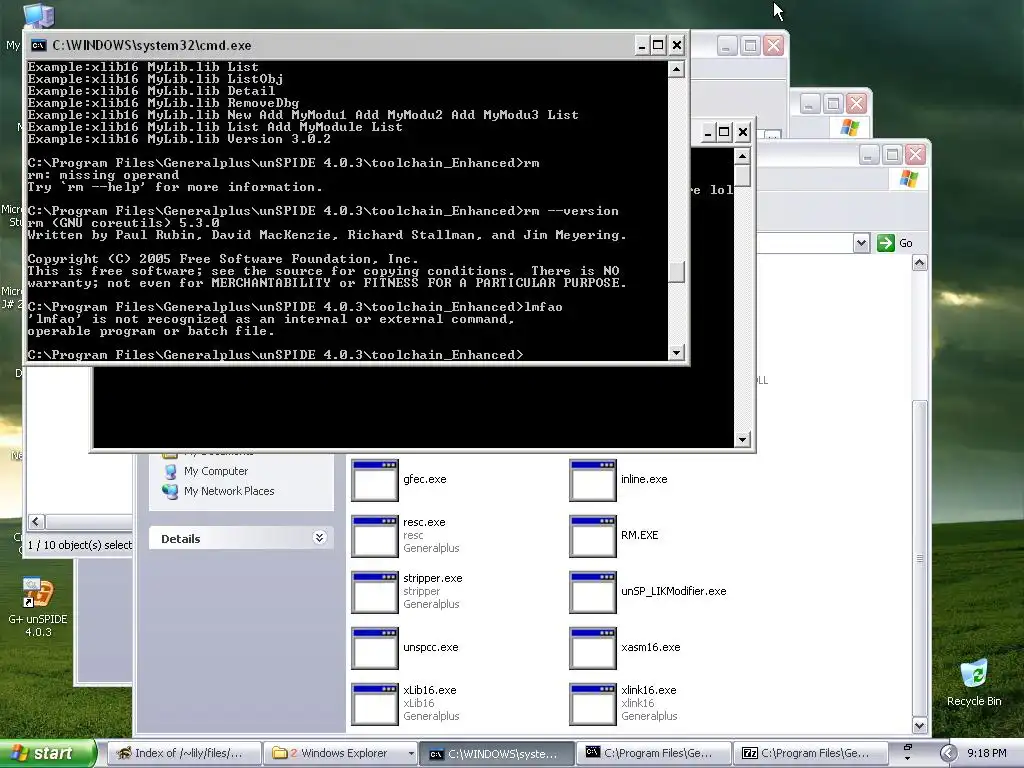This screenshot has height=768, width=1024.
Task: Click the My Network Places sidebar icon
Action: pos(170,491)
